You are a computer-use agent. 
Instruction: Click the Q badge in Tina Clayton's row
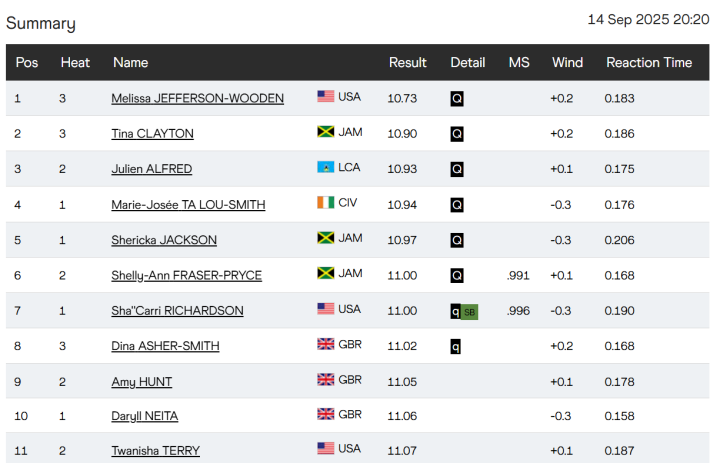pyautogui.click(x=457, y=134)
